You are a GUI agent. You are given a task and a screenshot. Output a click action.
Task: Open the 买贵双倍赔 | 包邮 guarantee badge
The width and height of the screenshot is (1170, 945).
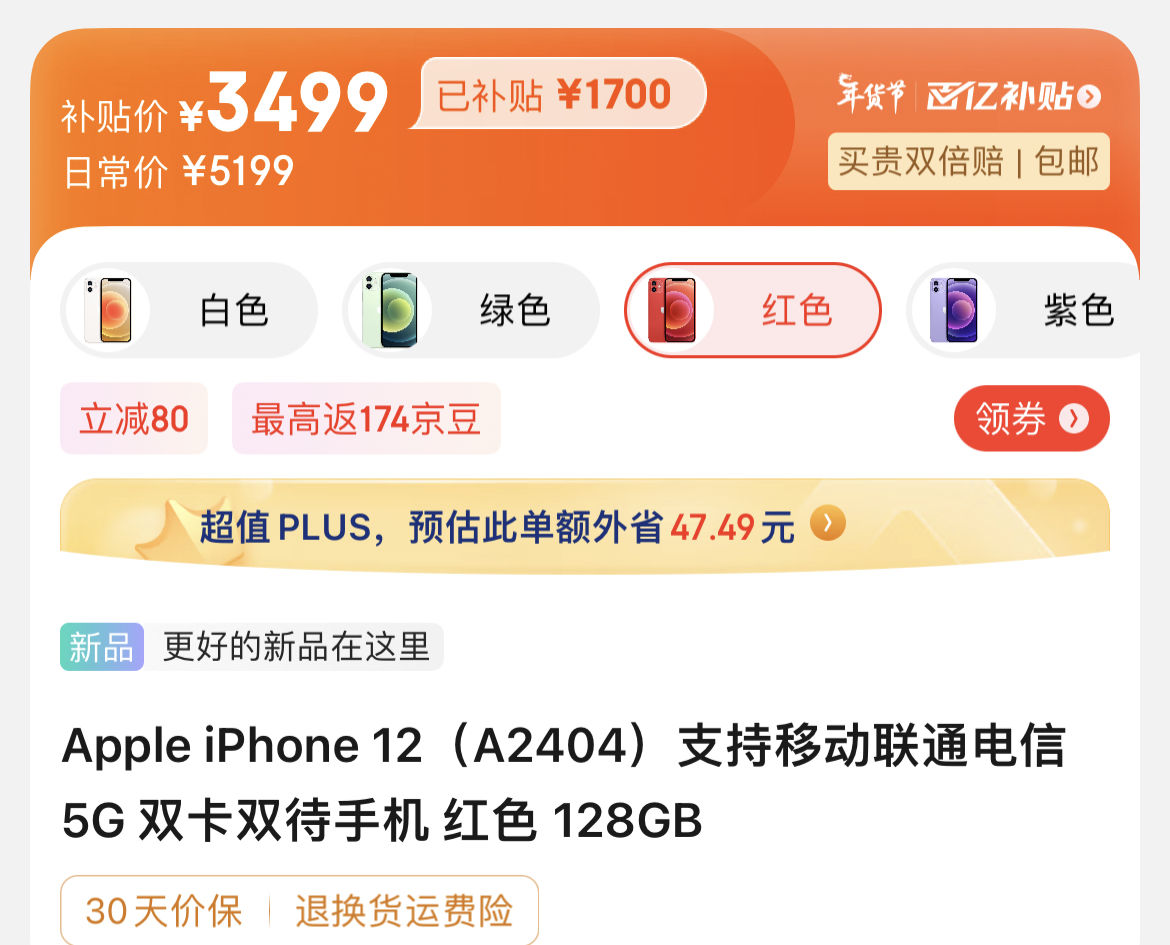coord(969,161)
